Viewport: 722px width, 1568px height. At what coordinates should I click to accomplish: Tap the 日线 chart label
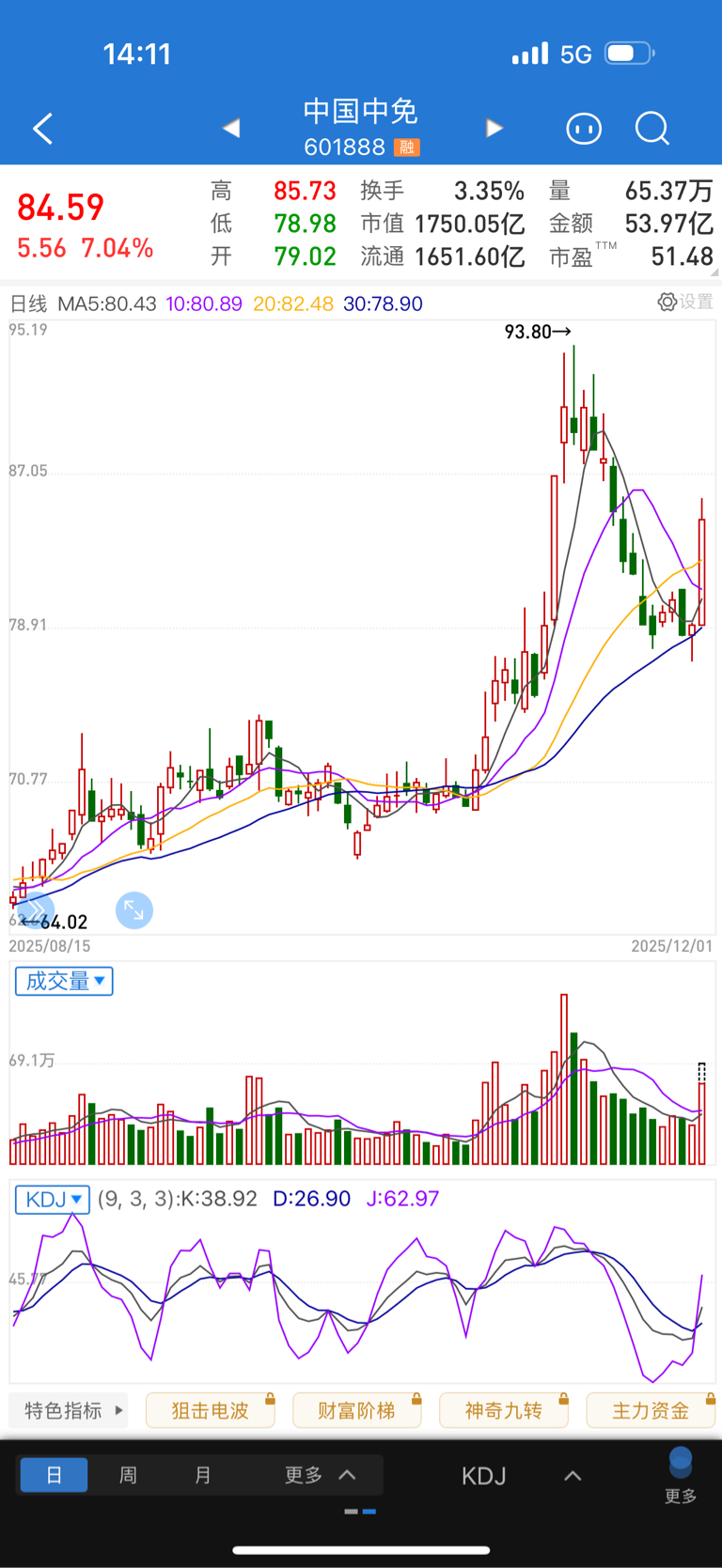tap(28, 303)
